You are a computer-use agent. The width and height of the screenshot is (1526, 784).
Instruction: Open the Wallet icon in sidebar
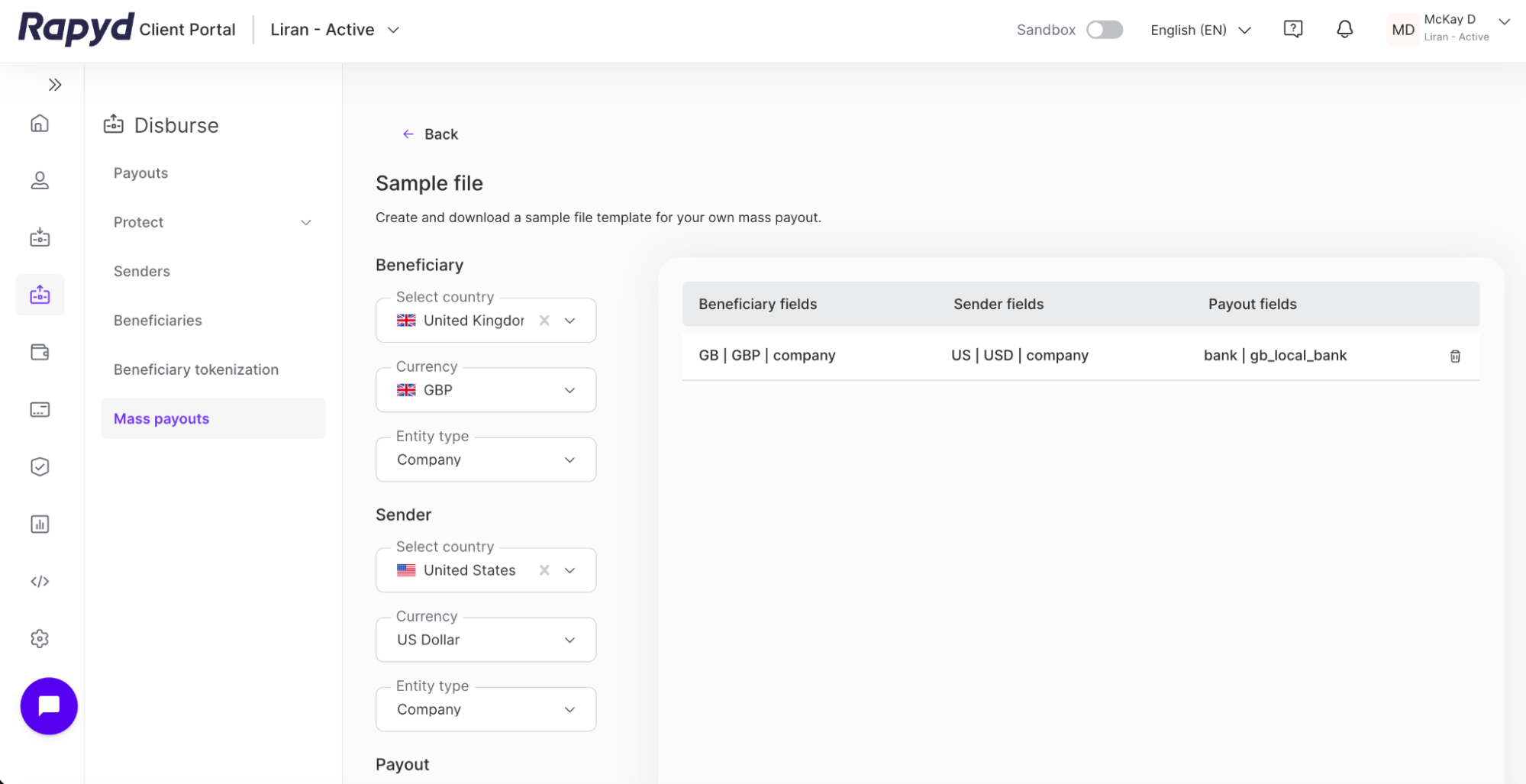tap(40, 352)
